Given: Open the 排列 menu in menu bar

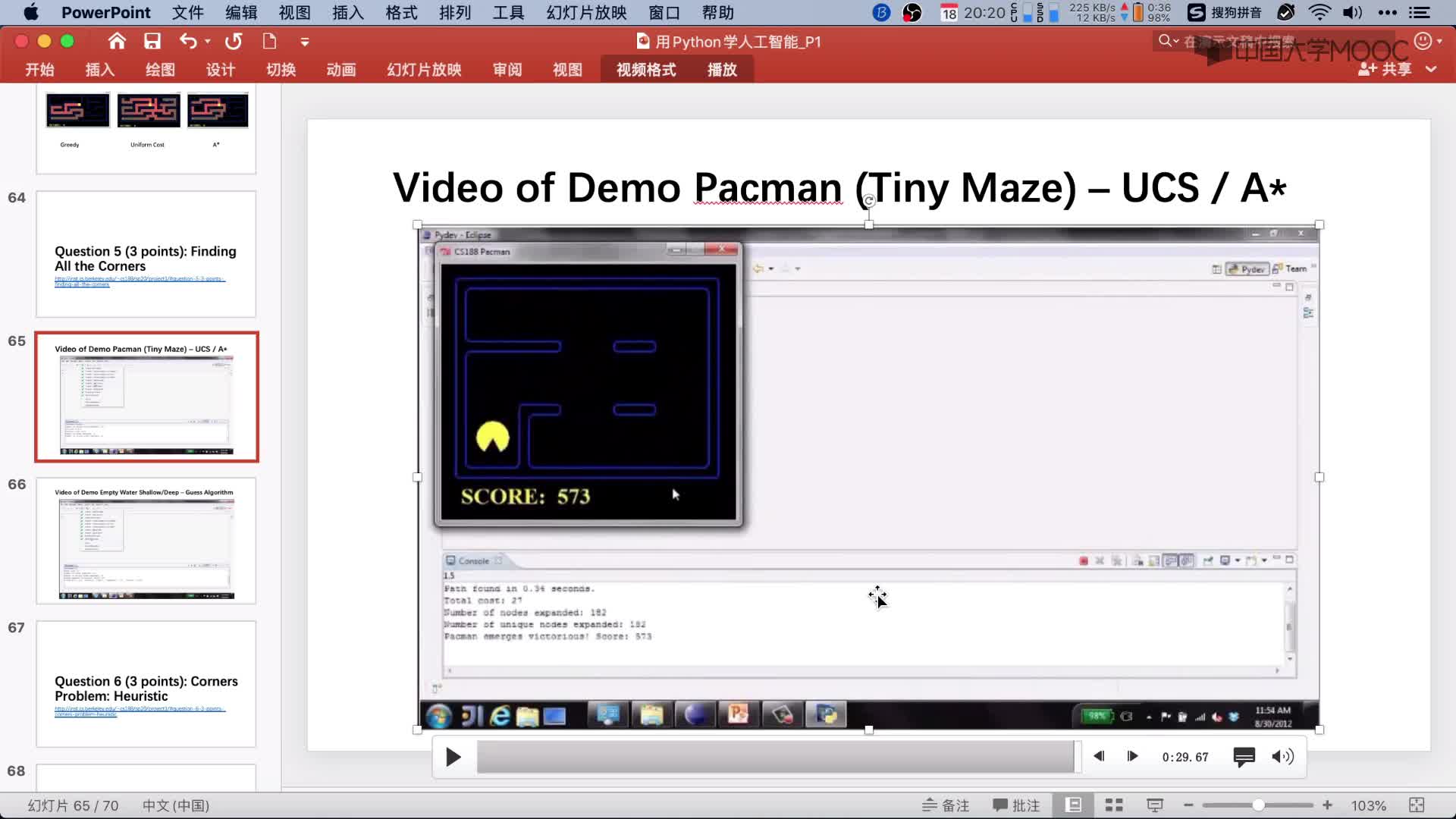Looking at the screenshot, I should coord(455,13).
